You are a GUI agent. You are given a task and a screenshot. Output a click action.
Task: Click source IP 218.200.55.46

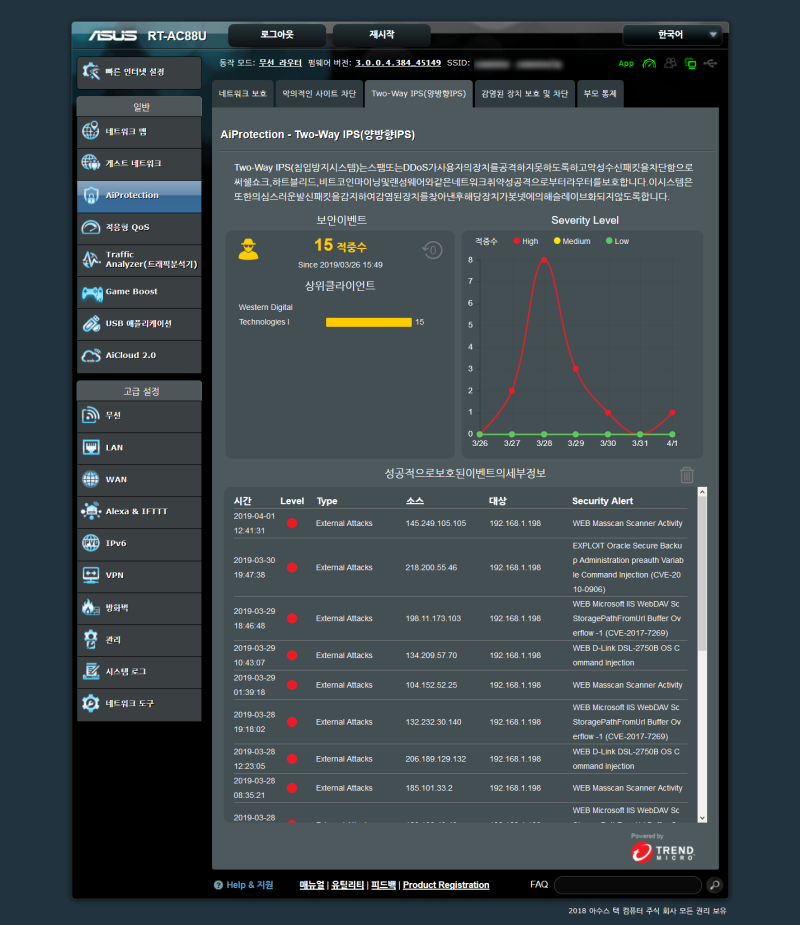pos(431,568)
